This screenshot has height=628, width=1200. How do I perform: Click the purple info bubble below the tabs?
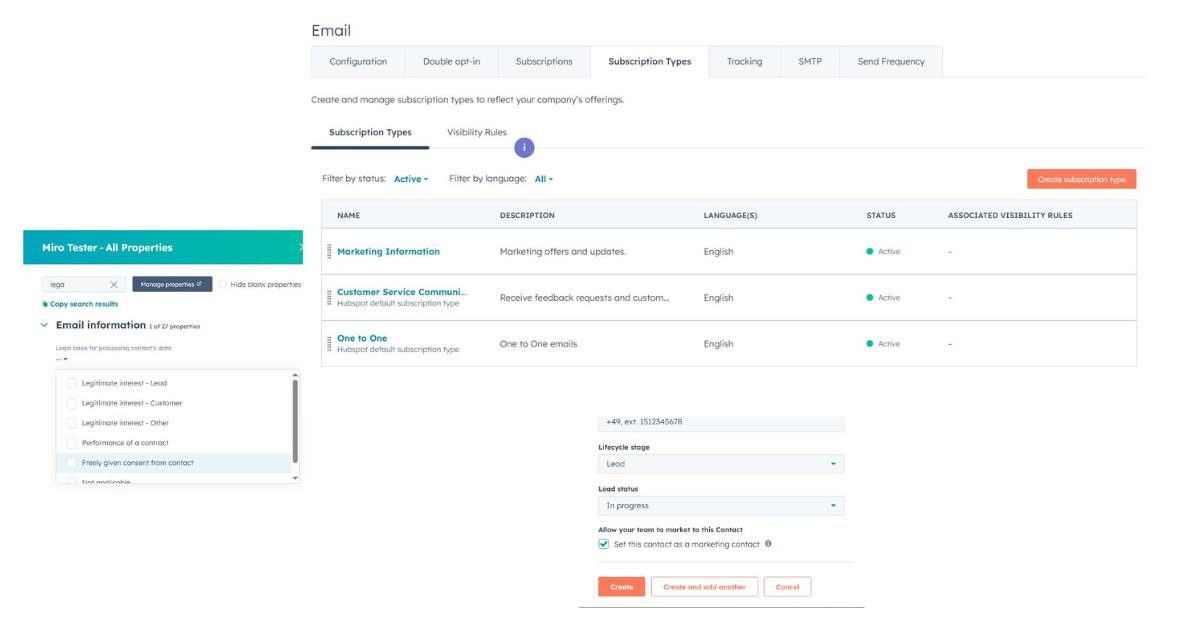click(524, 147)
